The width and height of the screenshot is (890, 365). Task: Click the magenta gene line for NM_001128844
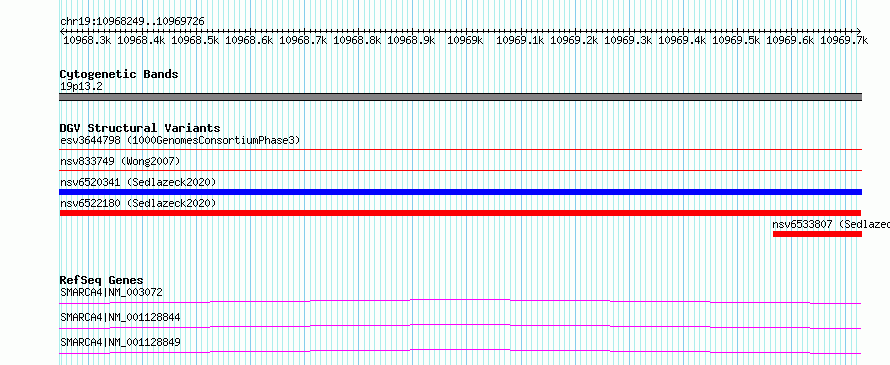tap(460, 326)
